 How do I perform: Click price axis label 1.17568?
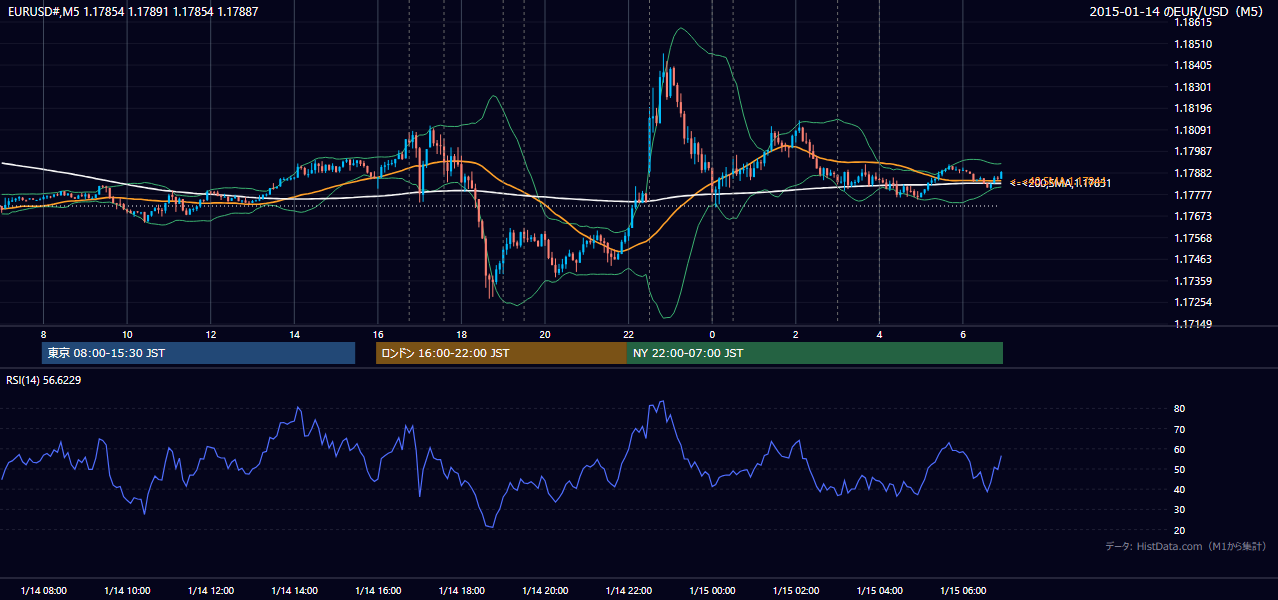1194,238
